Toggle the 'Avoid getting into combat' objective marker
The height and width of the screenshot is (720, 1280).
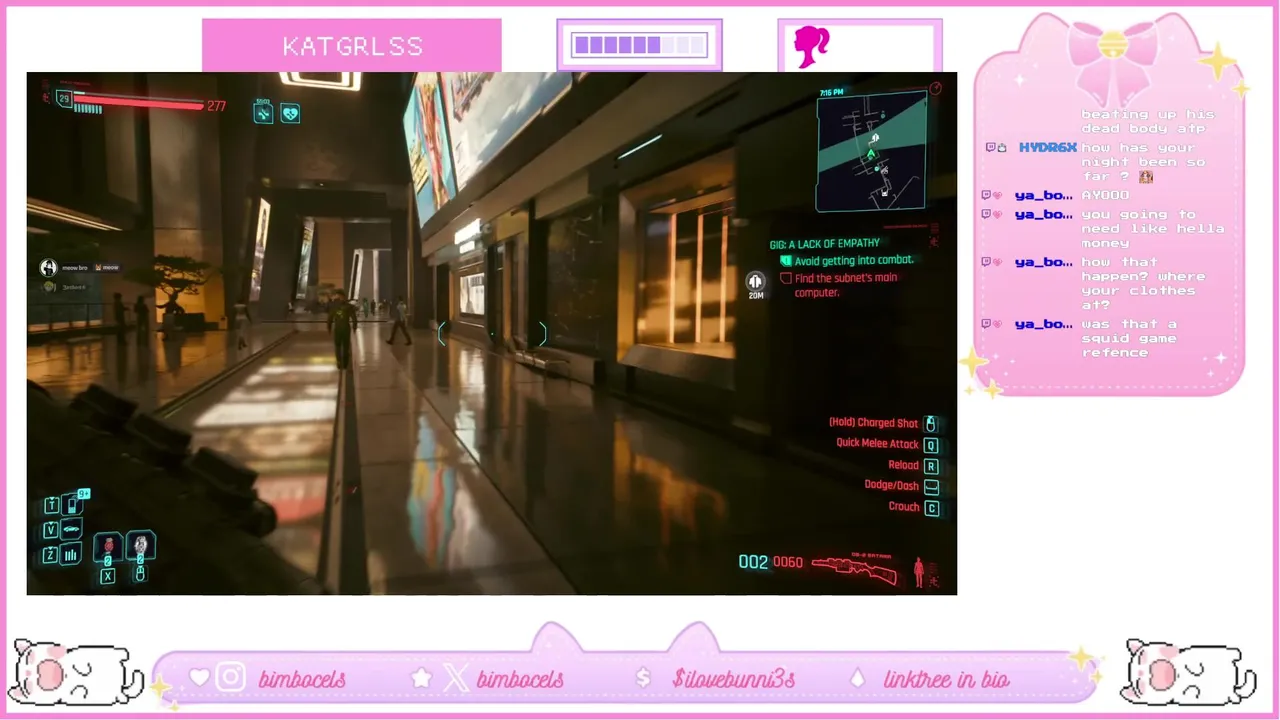[x=785, y=260]
